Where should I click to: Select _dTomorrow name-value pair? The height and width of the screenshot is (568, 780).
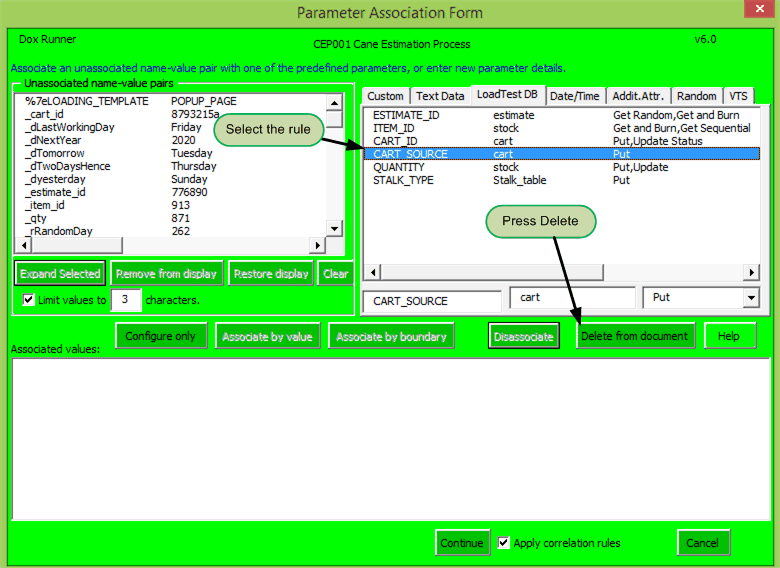click(x=172, y=153)
